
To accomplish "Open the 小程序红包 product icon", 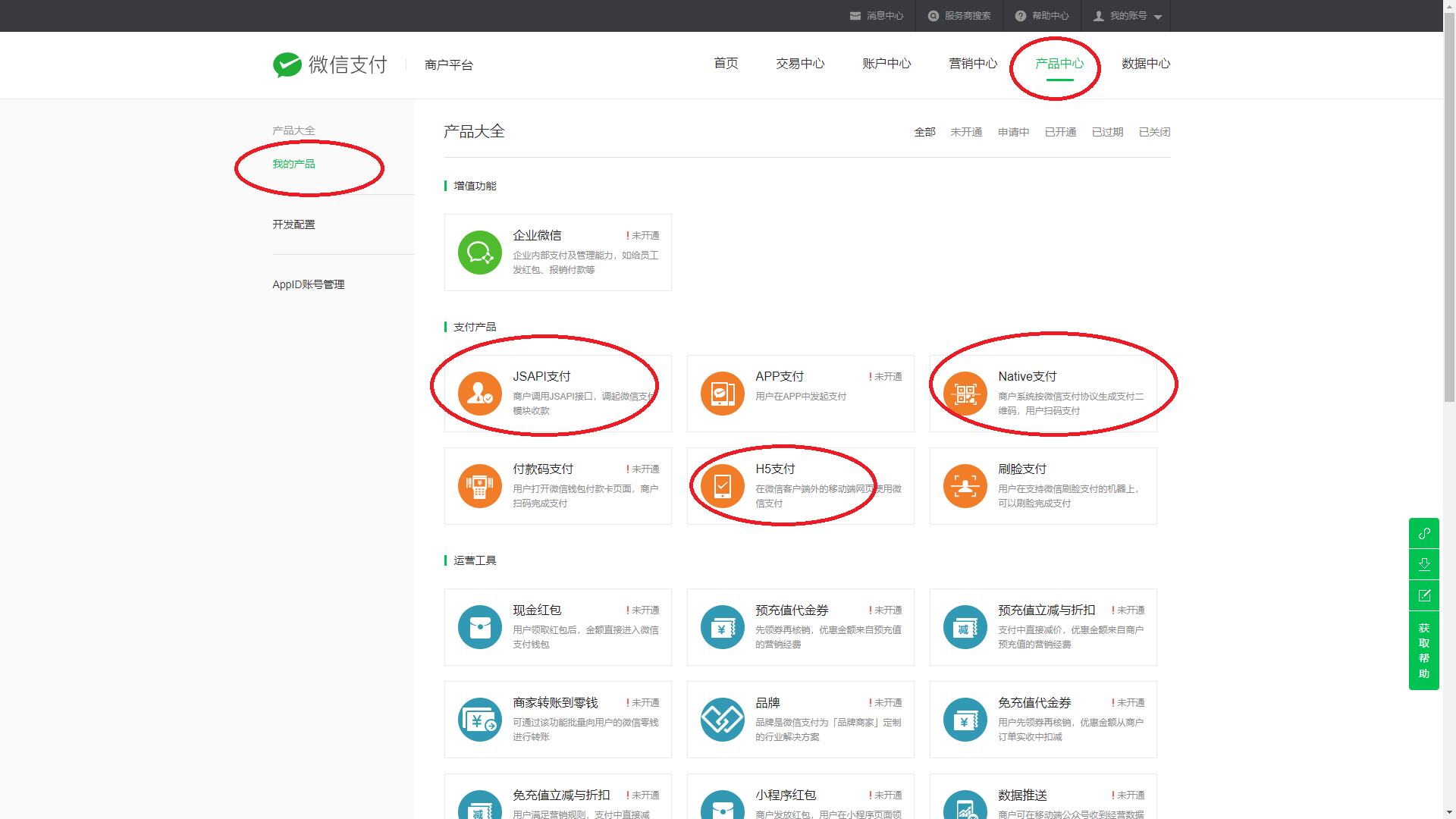I will coord(723,805).
